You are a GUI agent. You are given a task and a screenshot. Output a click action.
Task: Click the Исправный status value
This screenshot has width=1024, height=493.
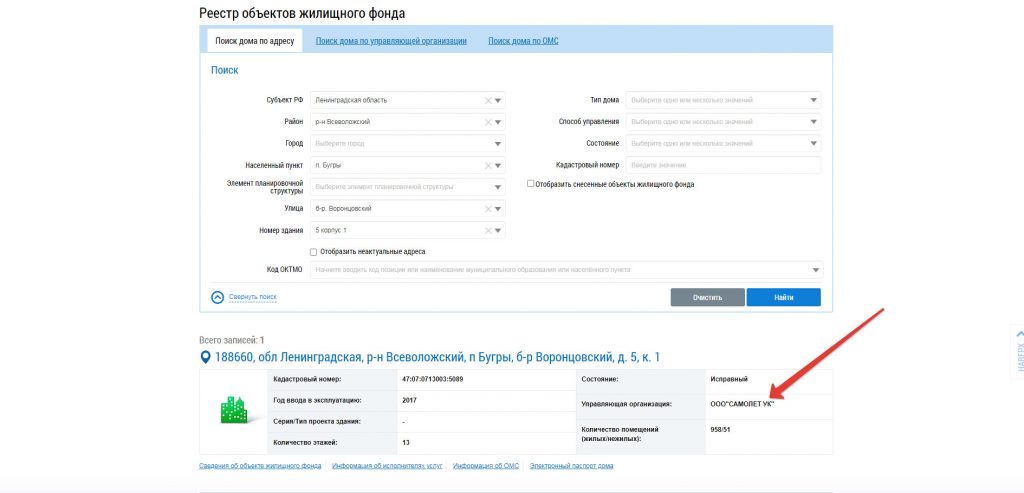pos(729,379)
